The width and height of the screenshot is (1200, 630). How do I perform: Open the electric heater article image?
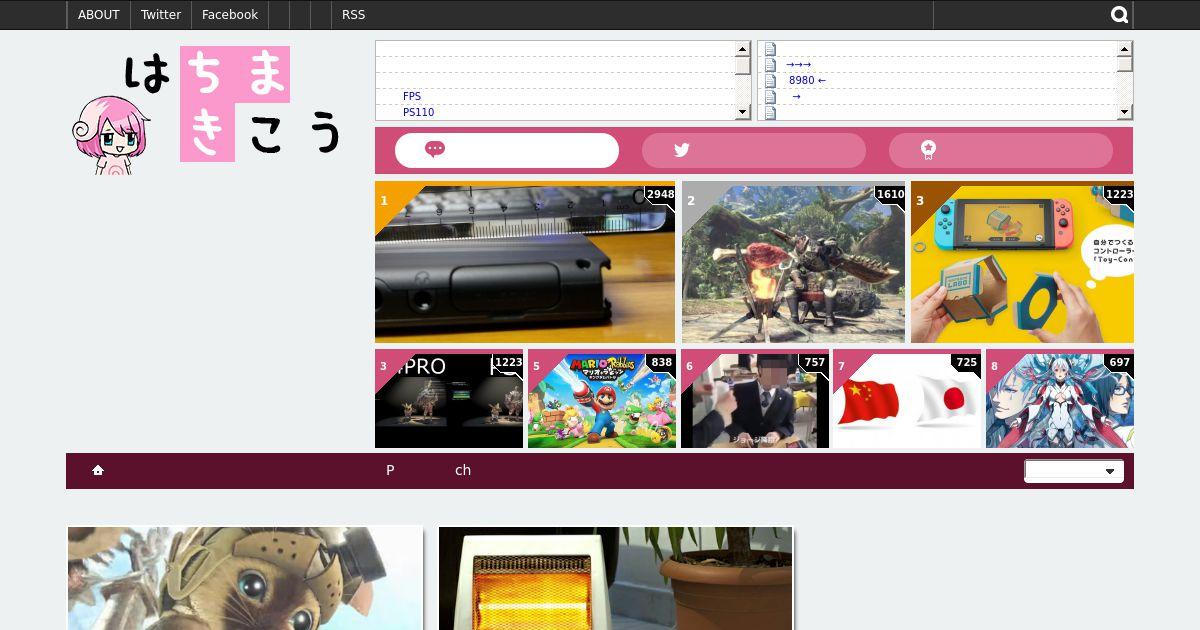coord(616,578)
